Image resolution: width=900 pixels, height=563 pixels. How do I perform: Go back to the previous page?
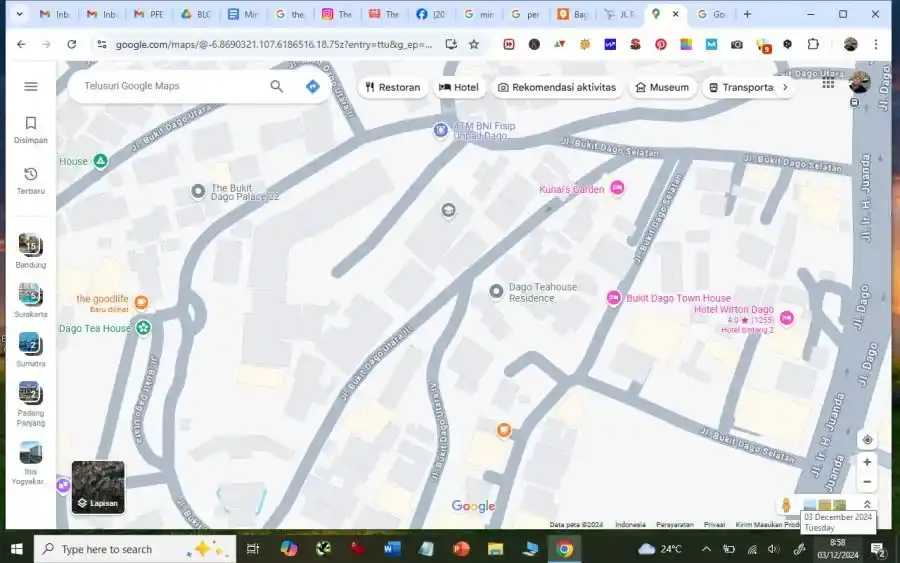pos(21,44)
